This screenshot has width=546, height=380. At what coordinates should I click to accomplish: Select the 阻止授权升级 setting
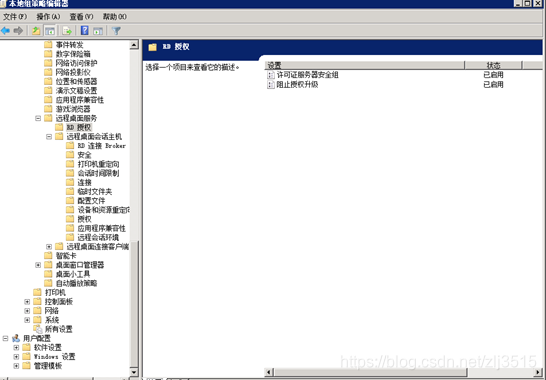point(297,85)
